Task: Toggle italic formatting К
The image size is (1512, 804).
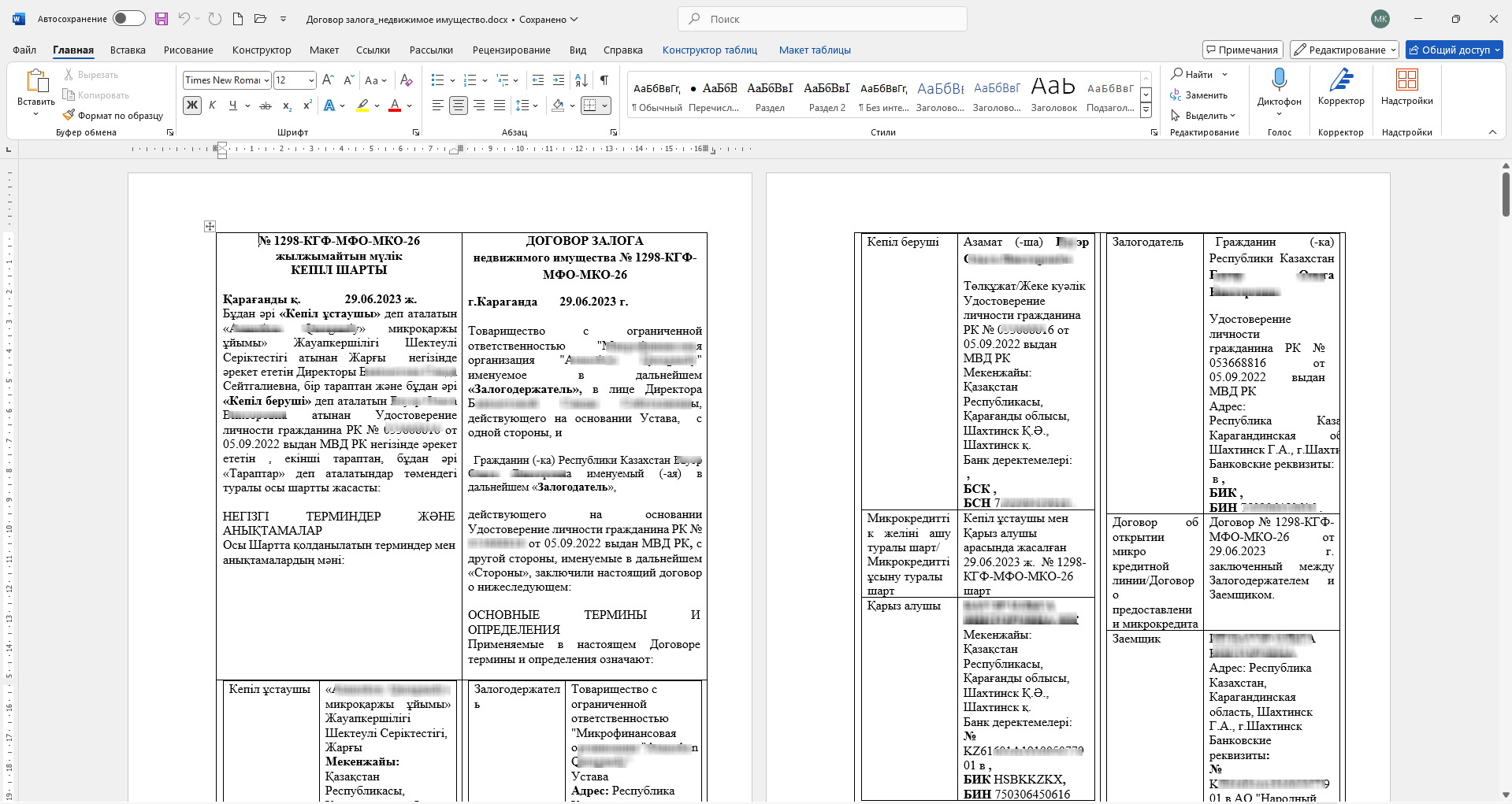Action: [212, 106]
